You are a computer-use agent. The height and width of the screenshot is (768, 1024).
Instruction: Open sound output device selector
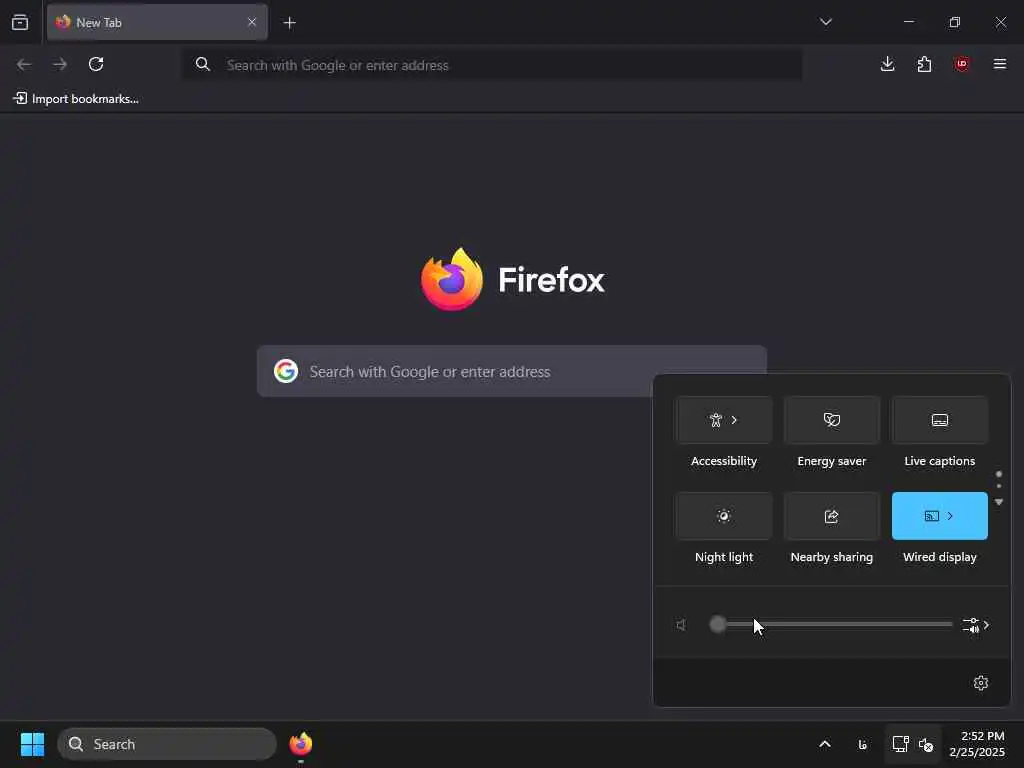click(x=975, y=625)
